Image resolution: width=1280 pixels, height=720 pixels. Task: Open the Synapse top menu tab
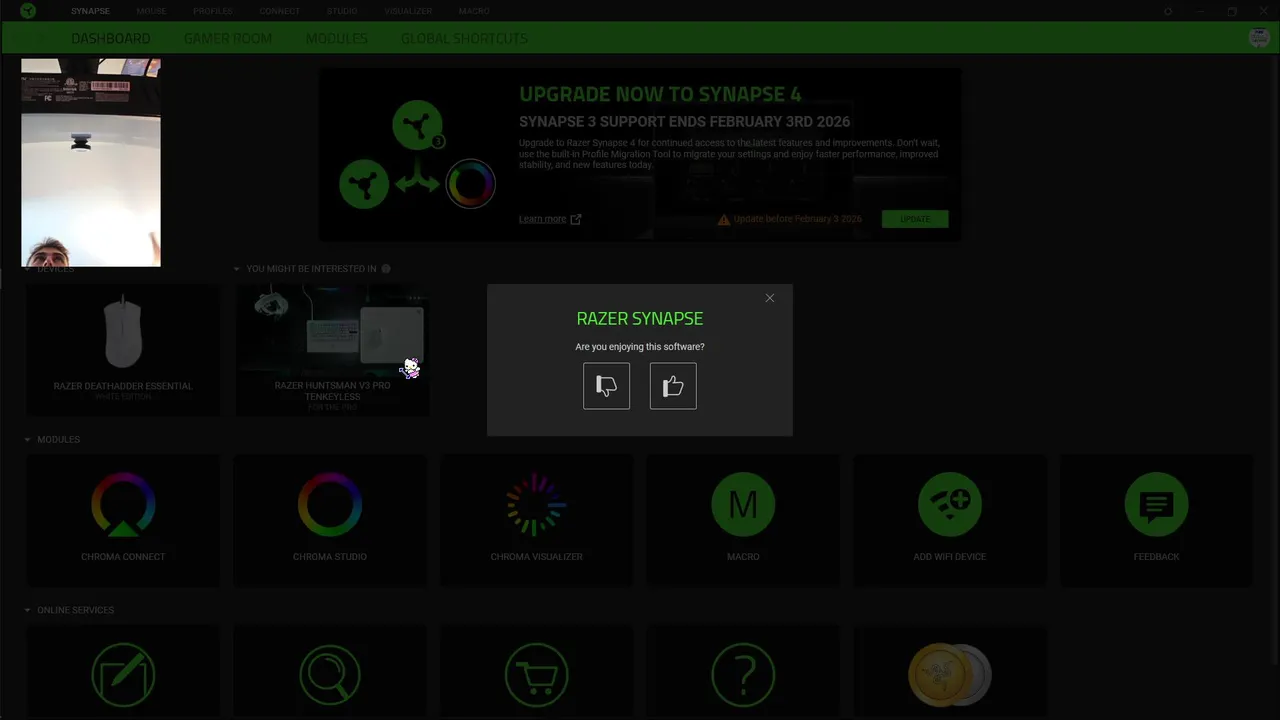tap(90, 11)
